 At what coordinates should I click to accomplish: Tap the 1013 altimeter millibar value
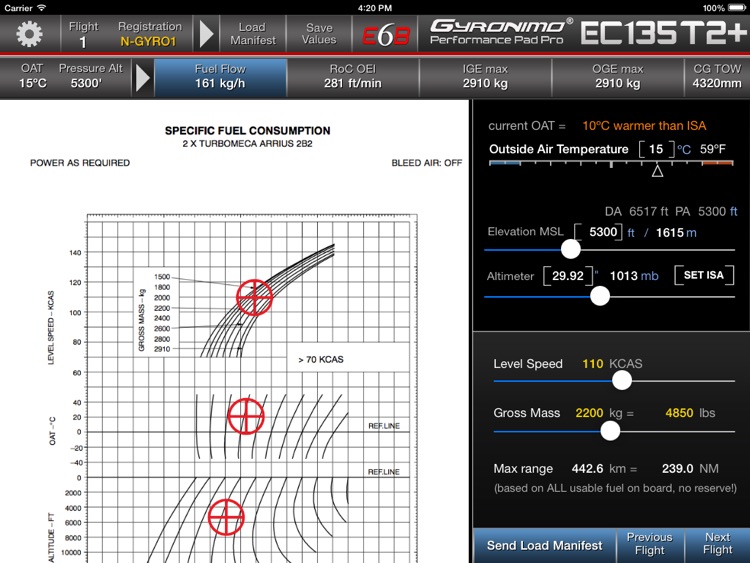624,276
